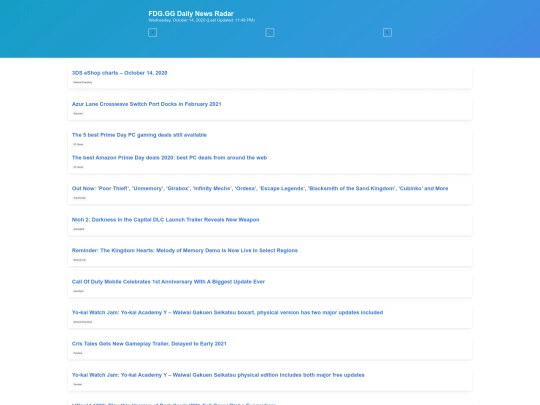
Task: Open Kingdom Hearts Melody of Memory Demo article
Action: click(x=185, y=250)
